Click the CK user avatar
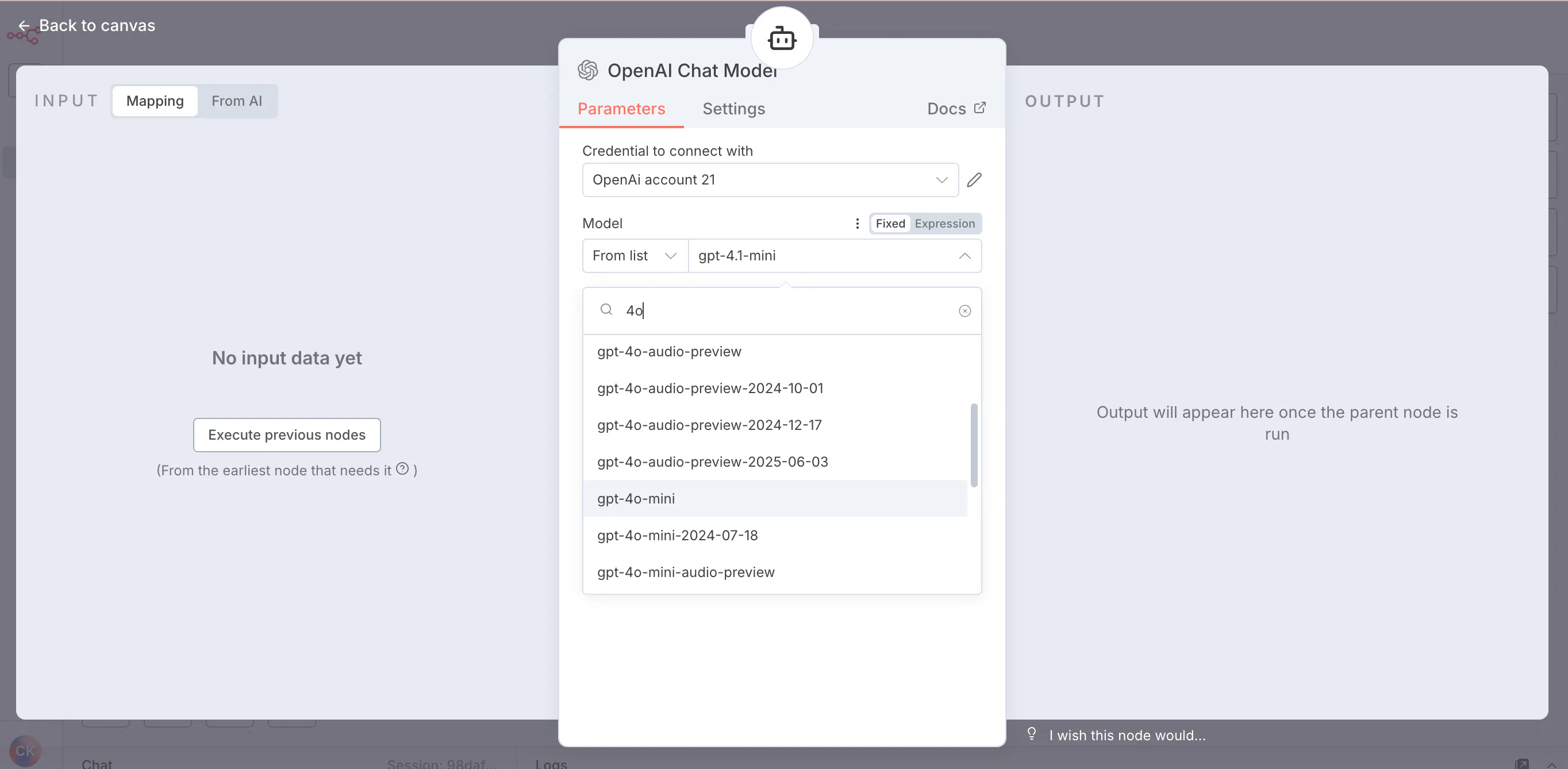Viewport: 1568px width, 769px height. pos(25,751)
